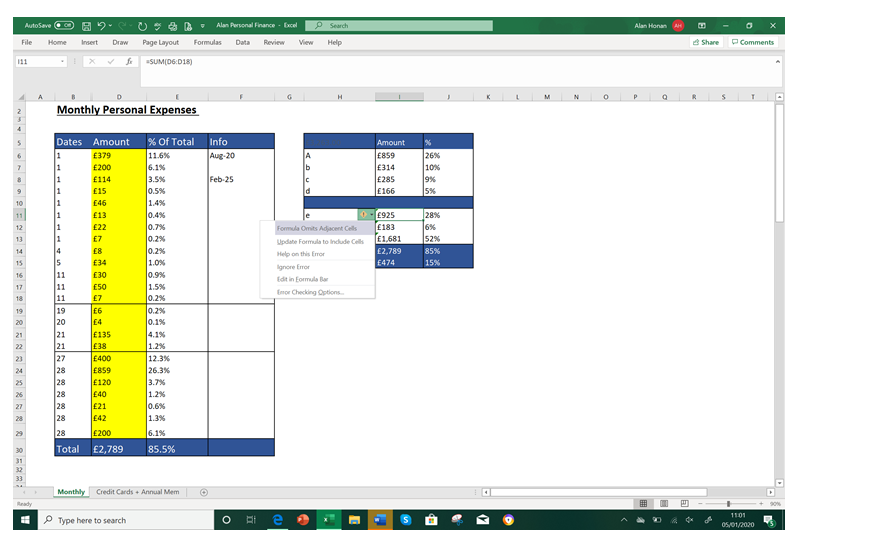Click the Share button
This screenshot has width=879, height=548.
tap(706, 43)
